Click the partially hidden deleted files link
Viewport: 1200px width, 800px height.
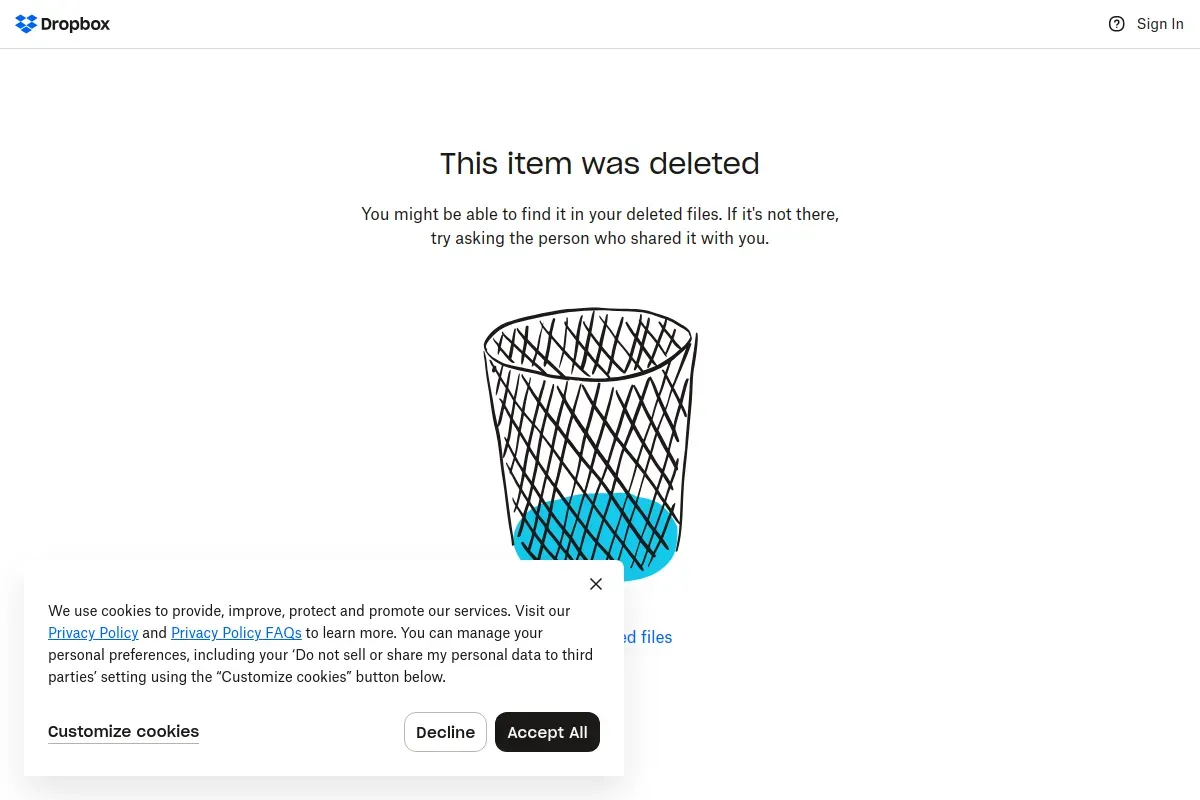[x=648, y=637]
